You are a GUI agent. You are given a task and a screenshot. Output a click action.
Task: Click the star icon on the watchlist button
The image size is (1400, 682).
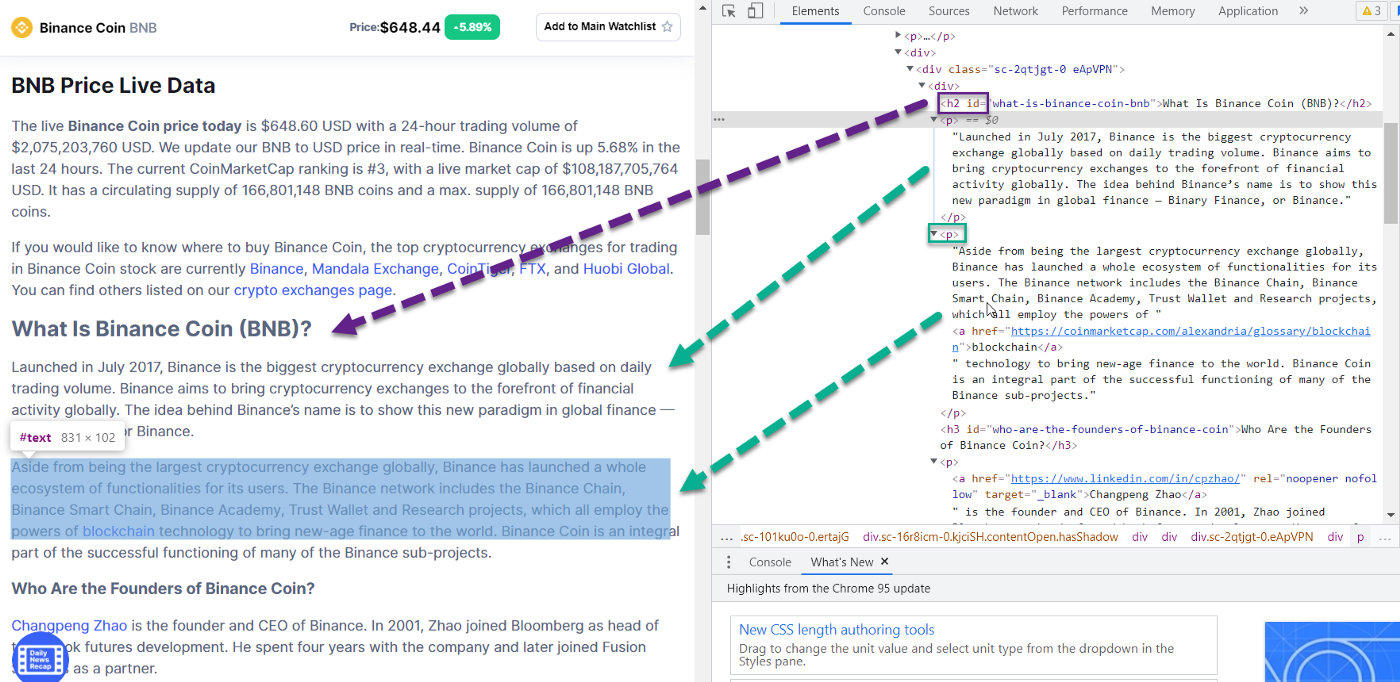pos(667,26)
